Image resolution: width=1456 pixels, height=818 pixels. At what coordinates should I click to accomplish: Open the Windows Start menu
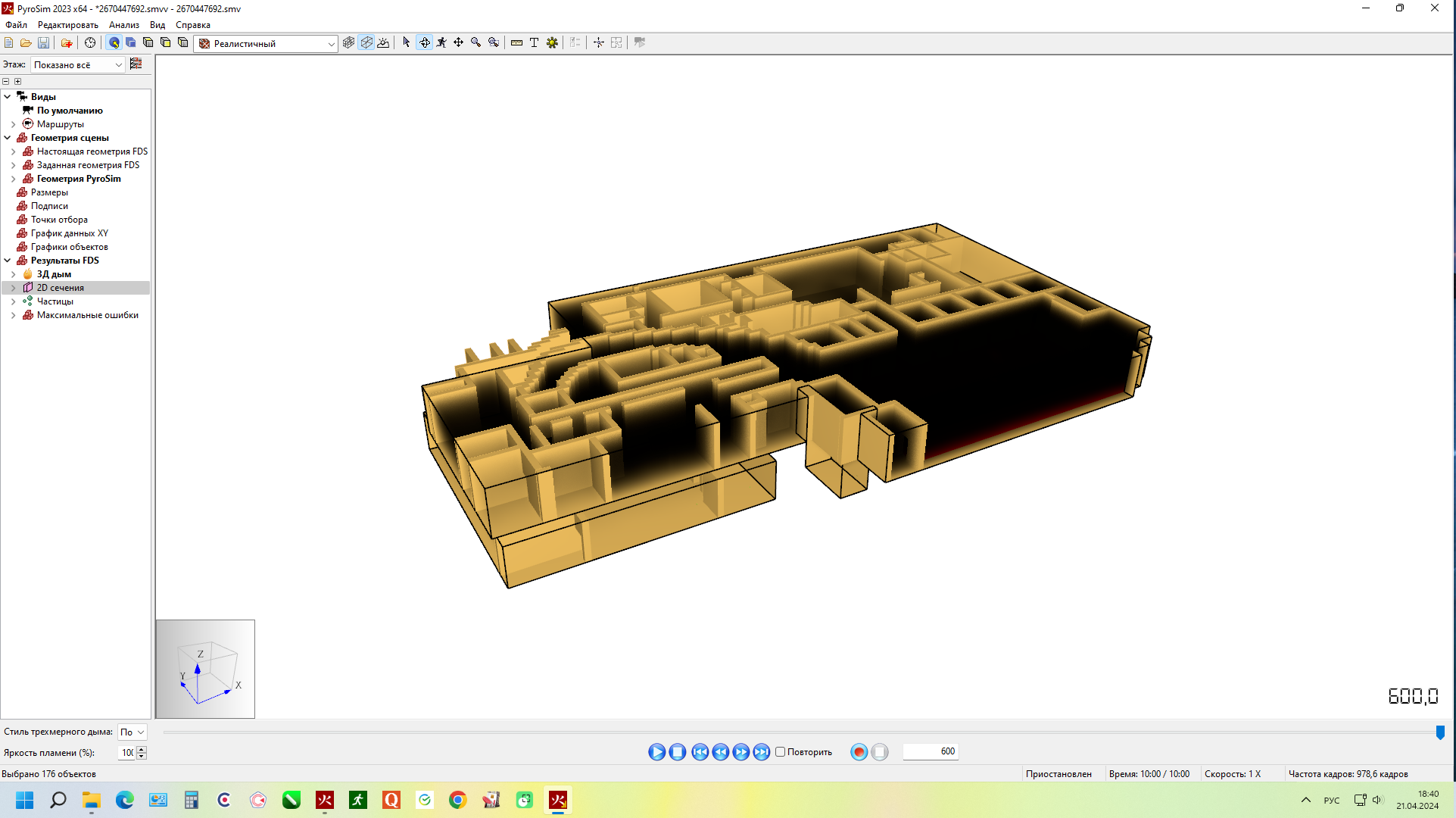pyautogui.click(x=25, y=800)
